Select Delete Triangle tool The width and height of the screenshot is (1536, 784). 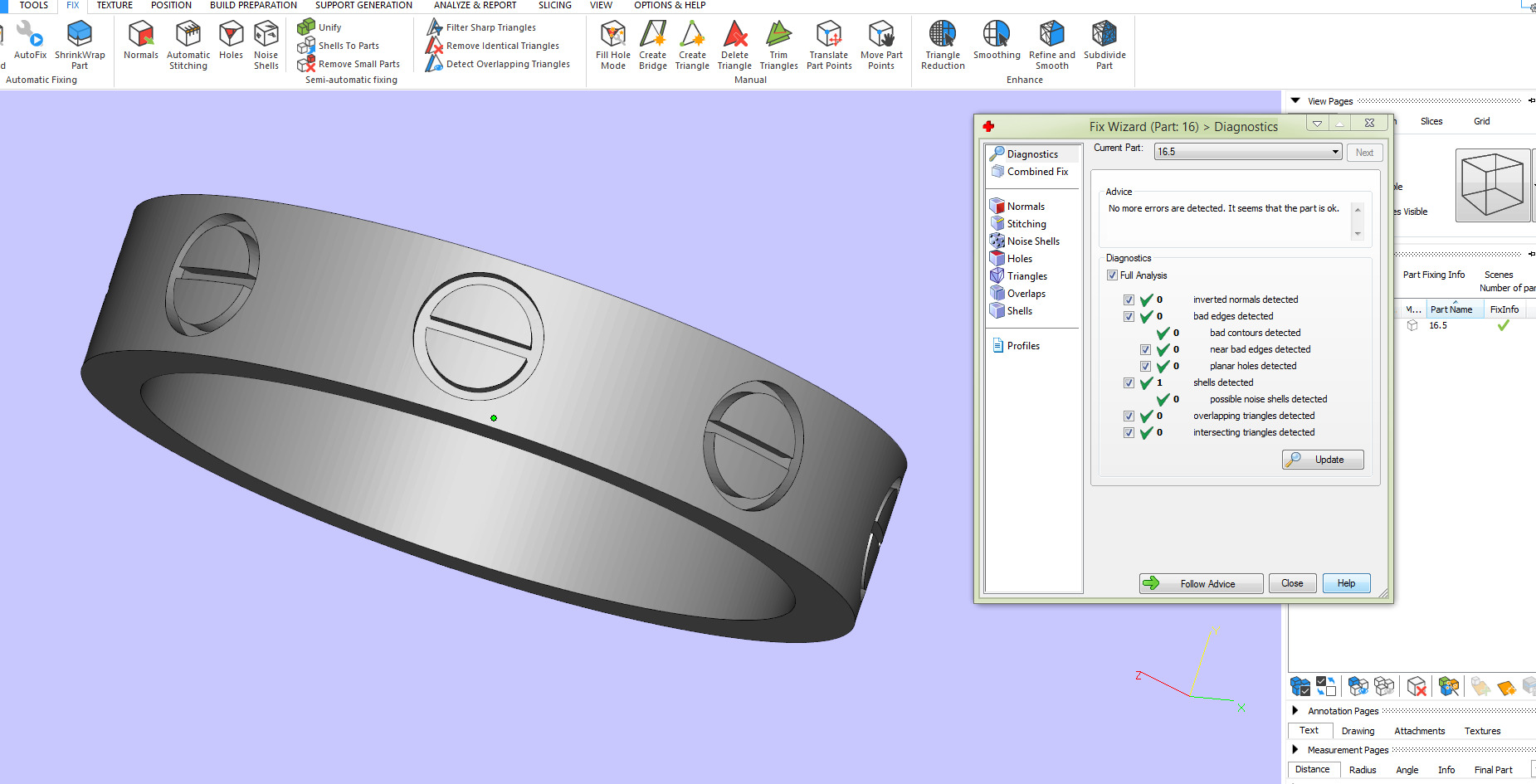[x=734, y=45]
